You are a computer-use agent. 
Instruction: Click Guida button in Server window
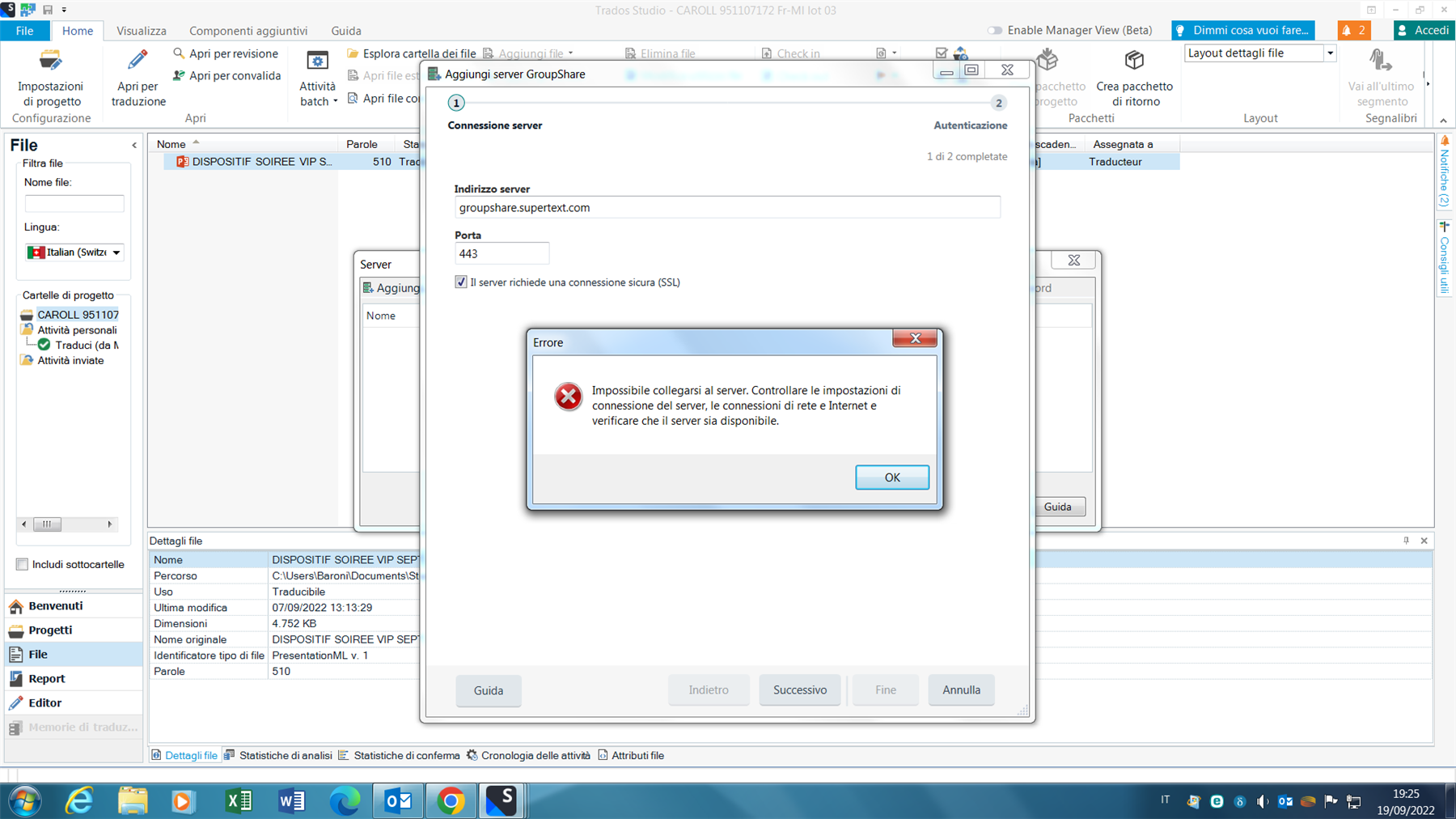click(1057, 507)
